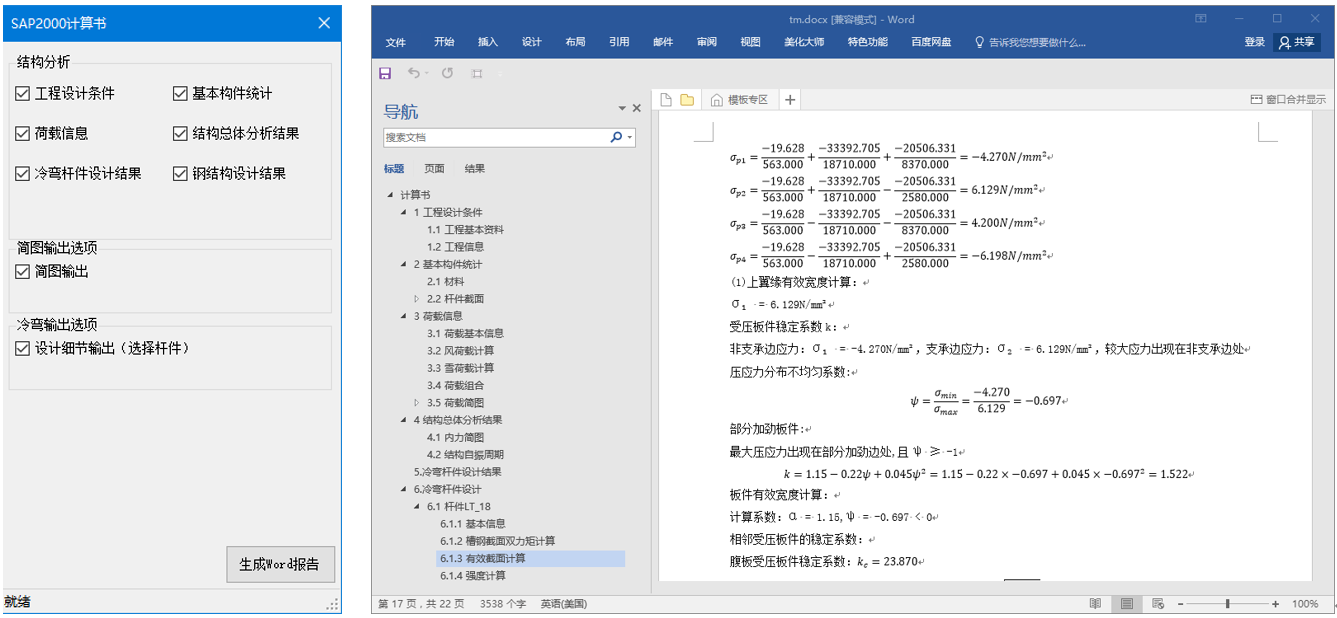Screen dimensions: 1337x618
Task: Click the 搜索文档 search input field
Action: coord(495,137)
